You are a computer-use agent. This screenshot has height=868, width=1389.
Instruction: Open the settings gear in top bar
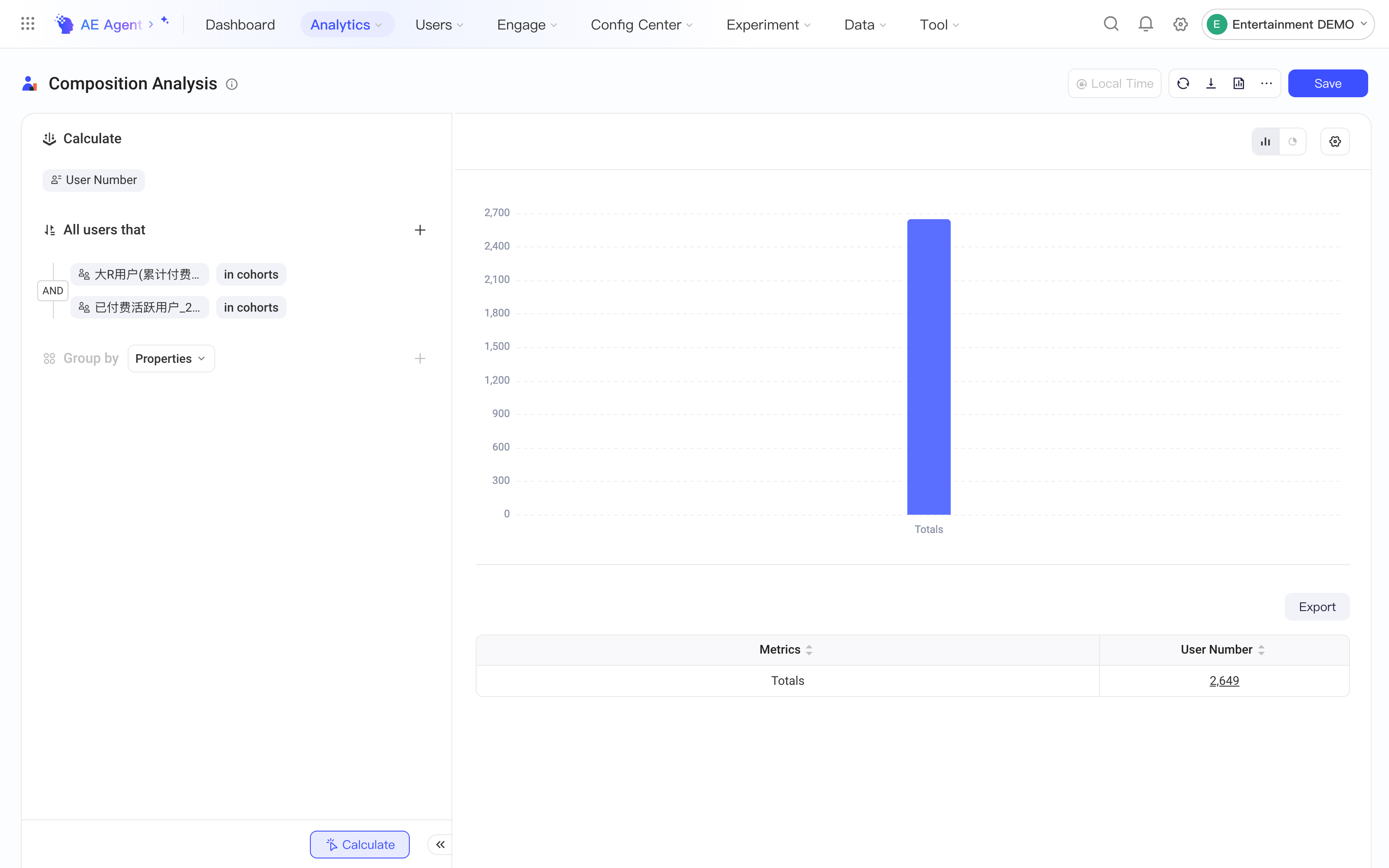pos(1180,24)
